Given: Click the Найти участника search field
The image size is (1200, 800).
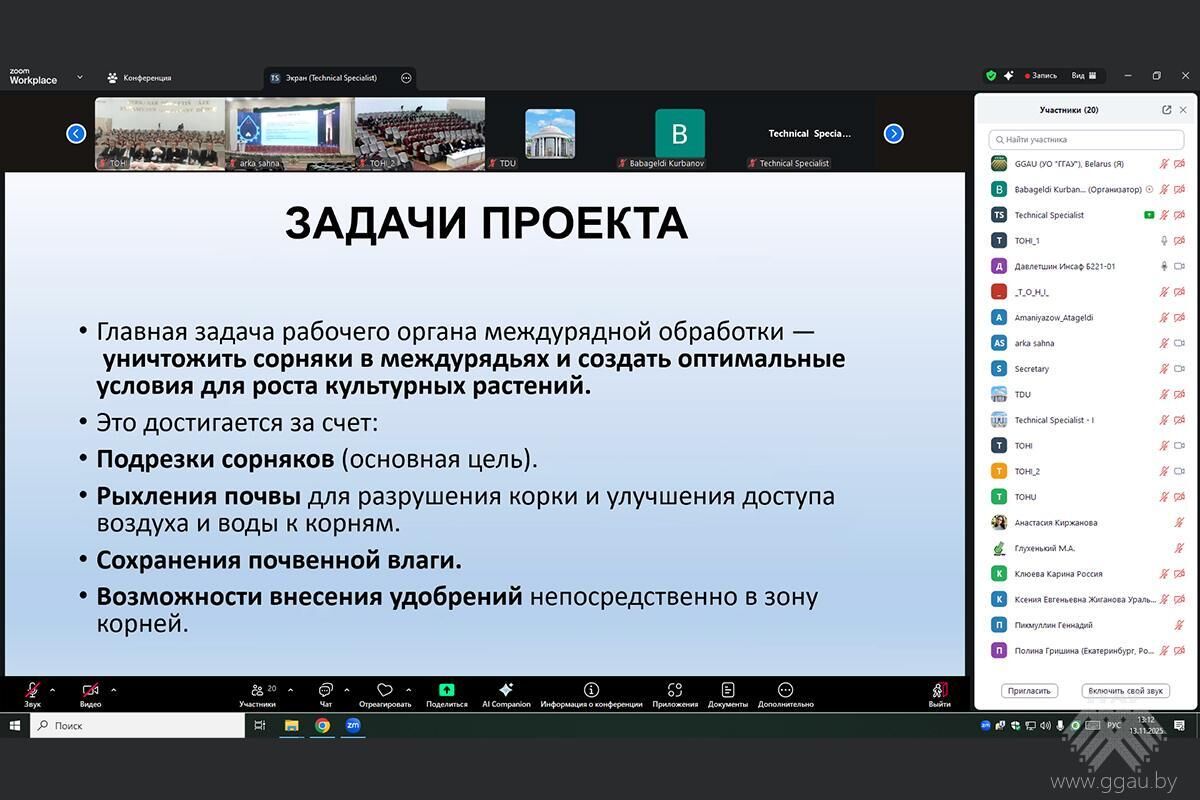Looking at the screenshot, I should [x=1085, y=139].
